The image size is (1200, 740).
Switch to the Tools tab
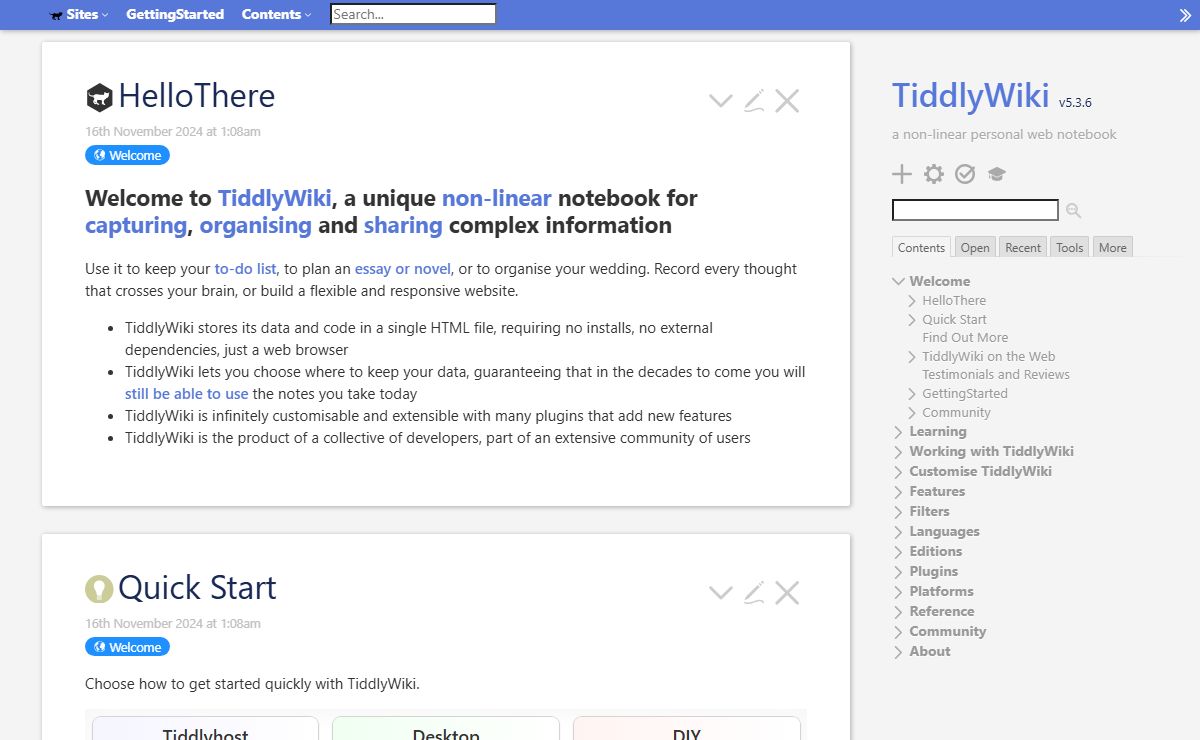pos(1069,247)
